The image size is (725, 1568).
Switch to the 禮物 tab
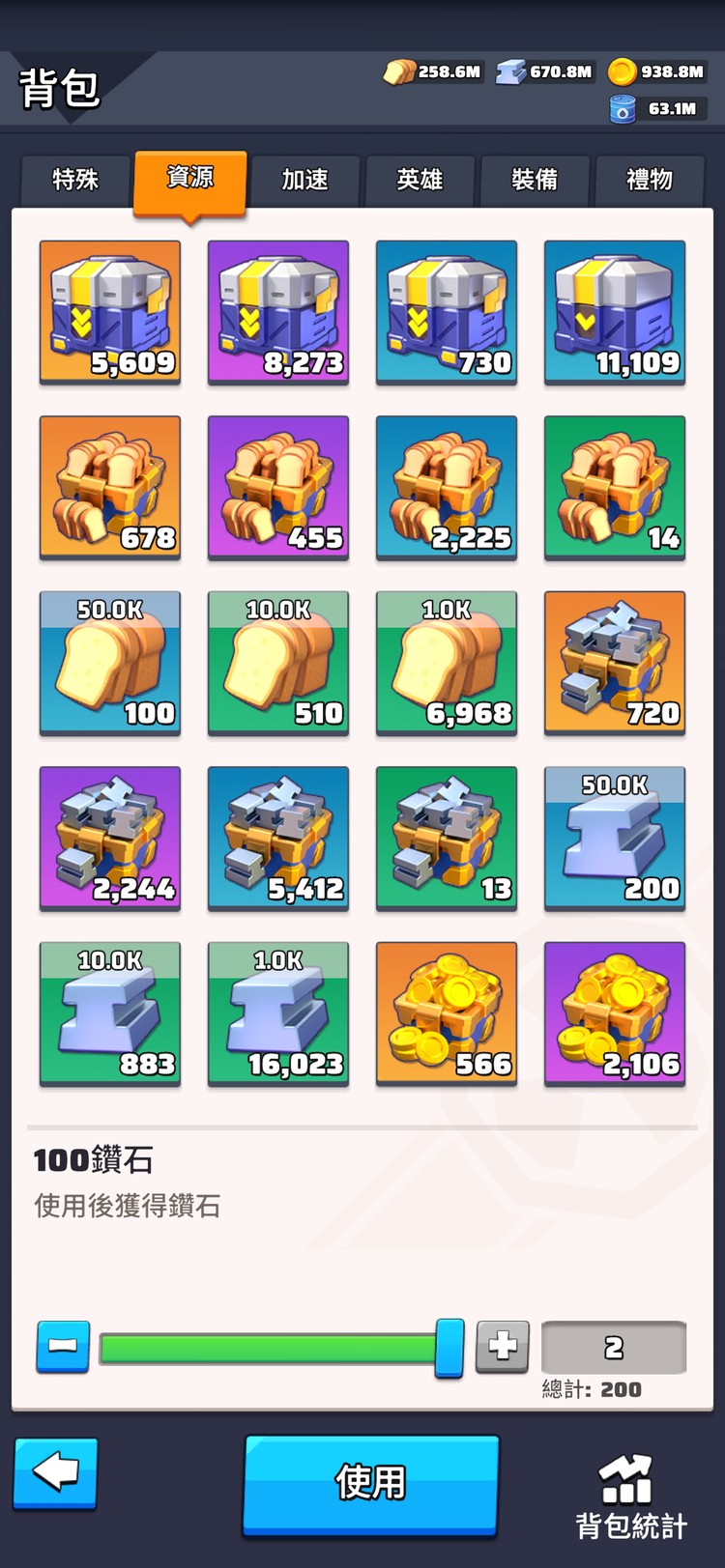click(x=650, y=180)
